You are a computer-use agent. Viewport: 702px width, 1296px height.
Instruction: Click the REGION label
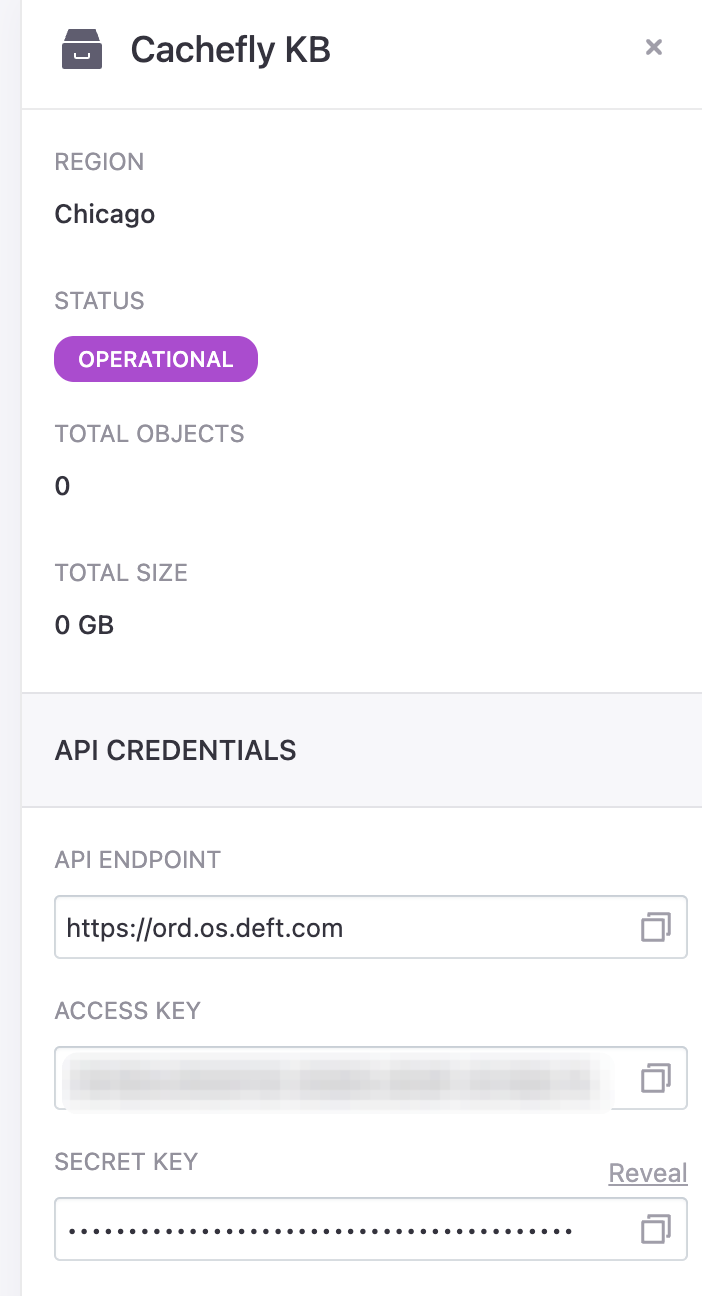coord(99,162)
